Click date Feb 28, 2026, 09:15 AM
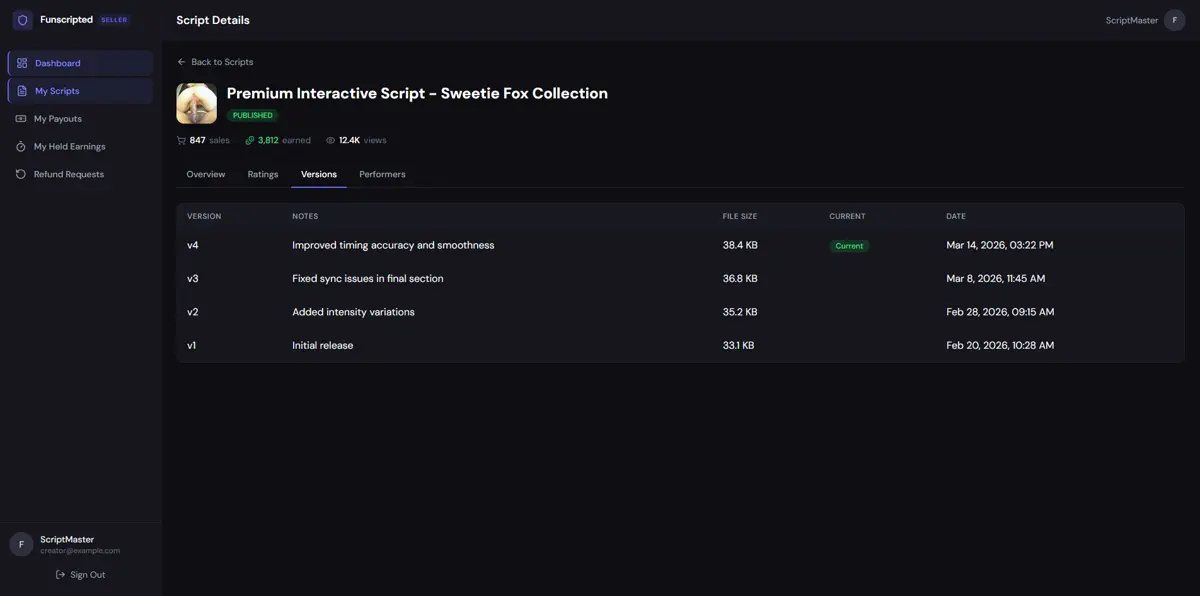 pos(1000,312)
